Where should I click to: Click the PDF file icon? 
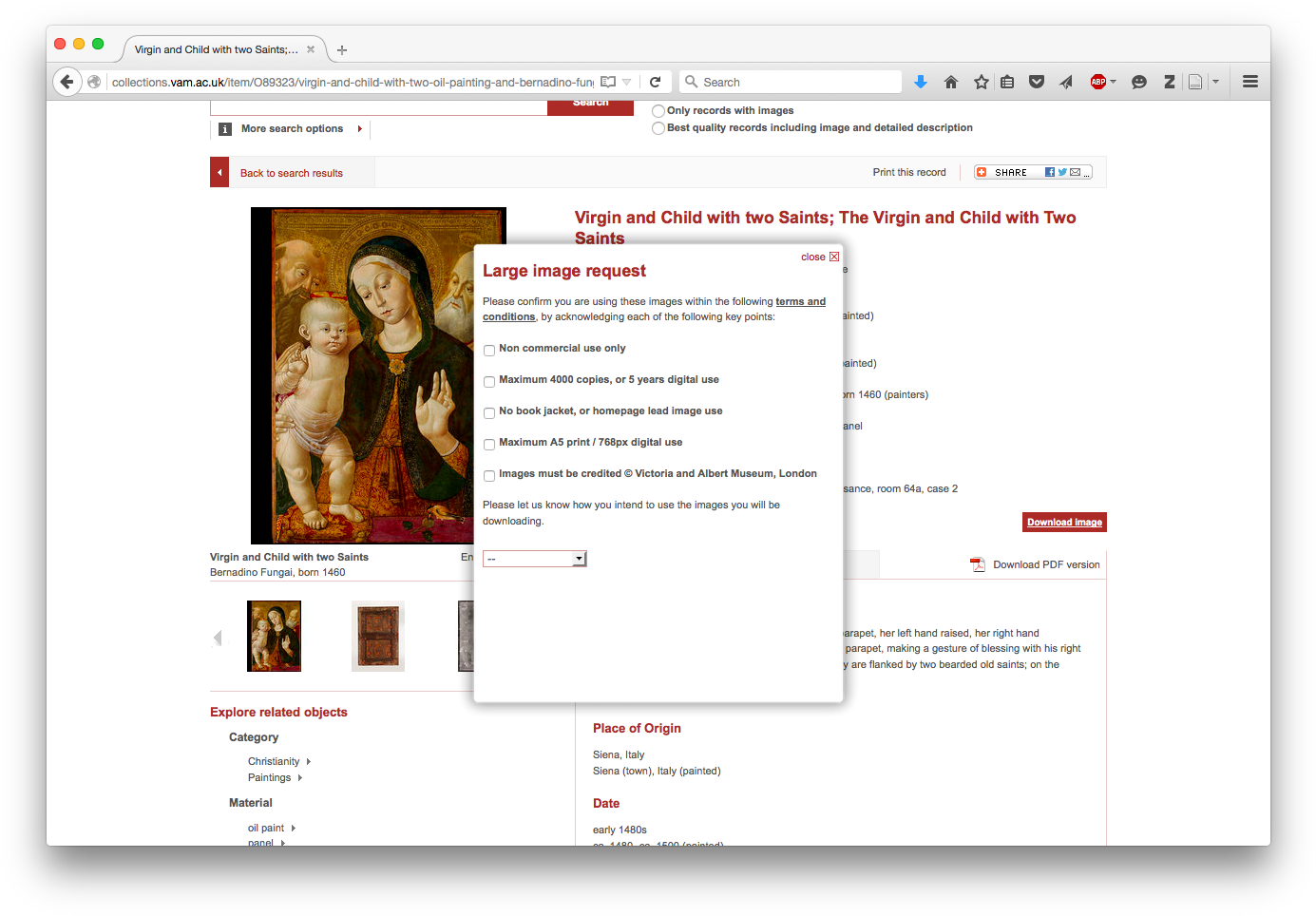tap(977, 564)
